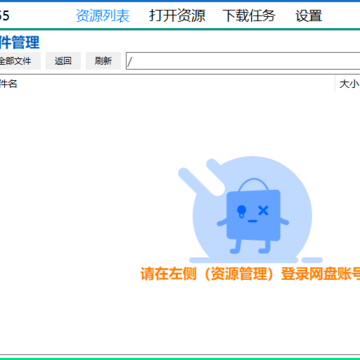Sort by the 大小 column header
This screenshot has width=360, height=360.
tap(348, 84)
